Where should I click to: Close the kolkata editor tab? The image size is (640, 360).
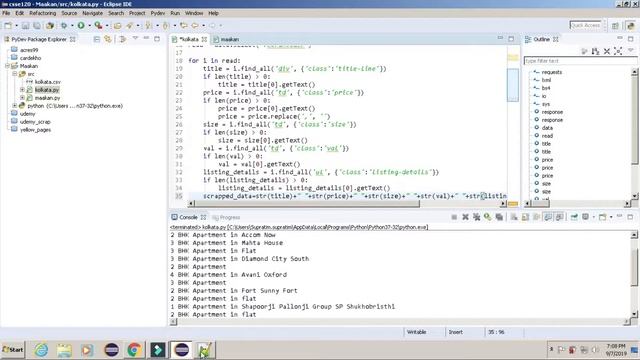coord(204,39)
